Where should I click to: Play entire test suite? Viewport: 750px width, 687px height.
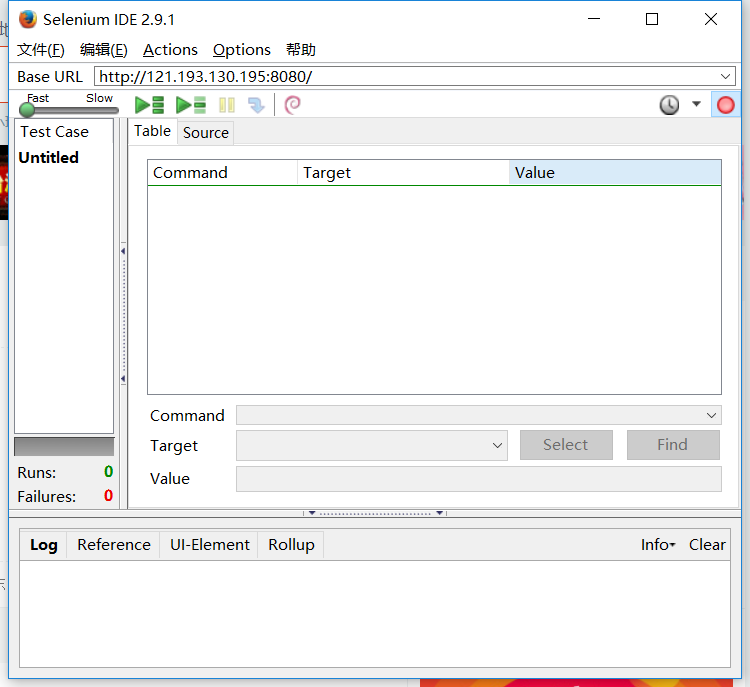point(149,105)
